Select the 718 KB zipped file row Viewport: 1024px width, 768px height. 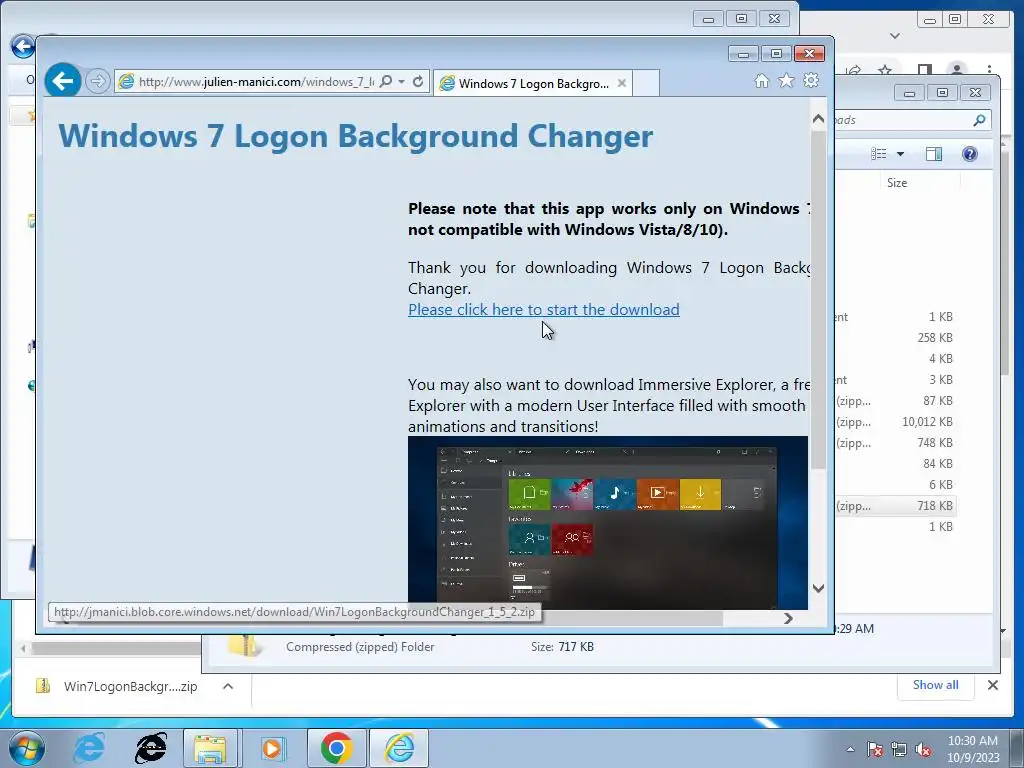(895, 506)
